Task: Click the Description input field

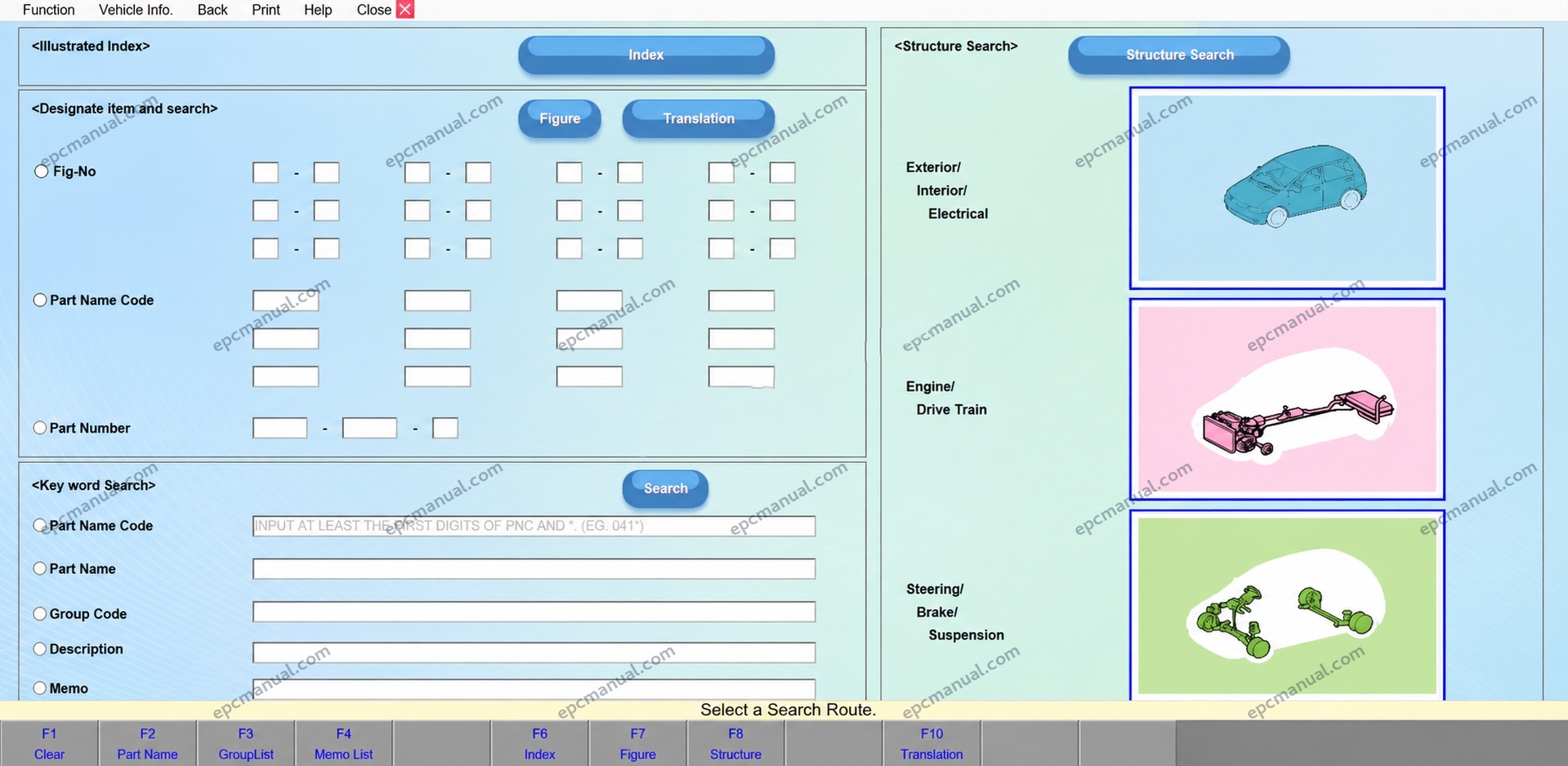Action: (x=534, y=652)
